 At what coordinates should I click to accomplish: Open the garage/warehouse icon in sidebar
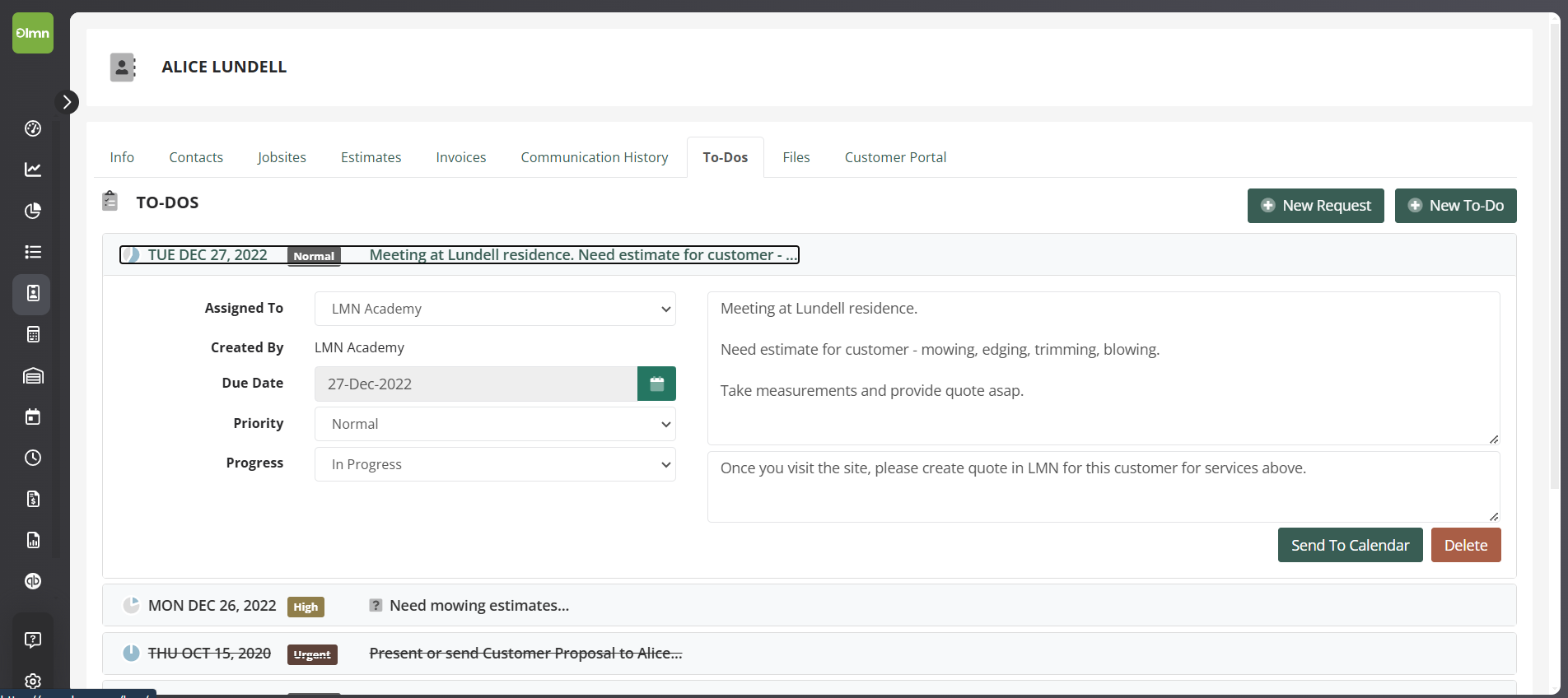coord(33,376)
